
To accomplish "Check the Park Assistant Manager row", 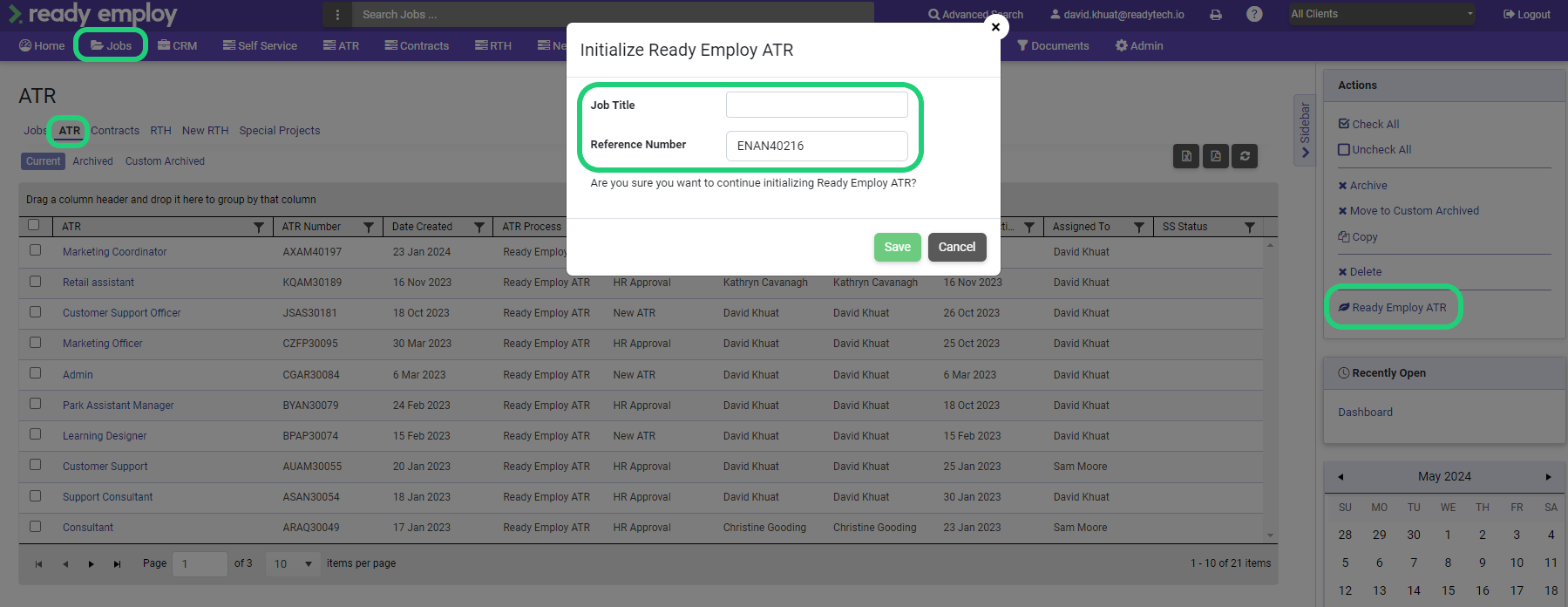I will click(36, 403).
